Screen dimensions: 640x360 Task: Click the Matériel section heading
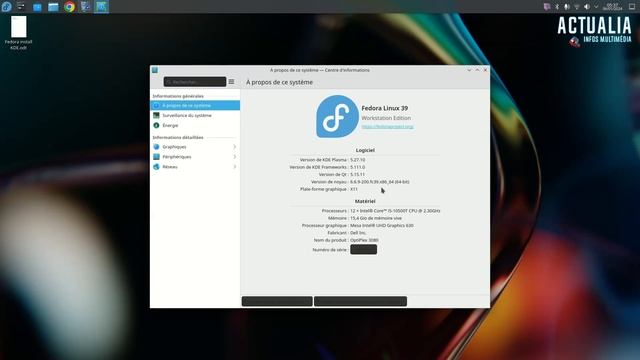365,201
